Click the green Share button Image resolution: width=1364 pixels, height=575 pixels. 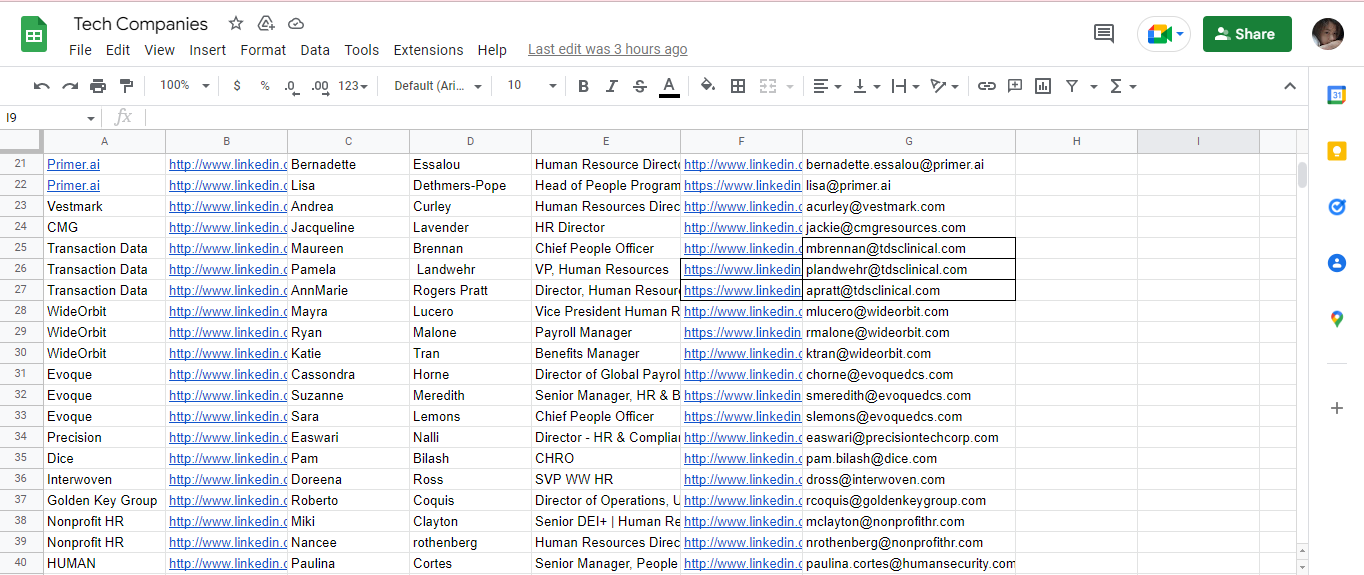click(1247, 34)
